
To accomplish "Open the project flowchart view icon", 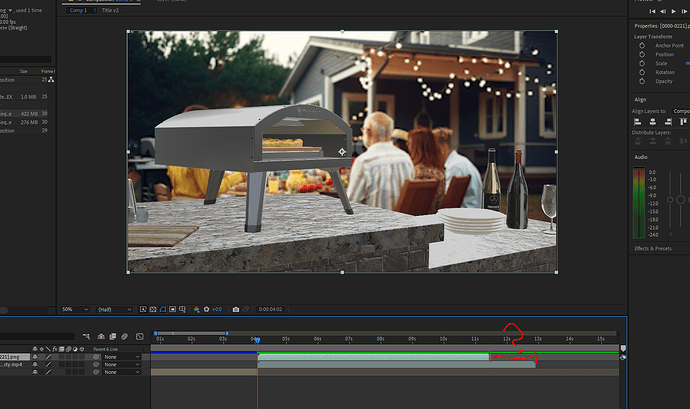I will click(51, 80).
